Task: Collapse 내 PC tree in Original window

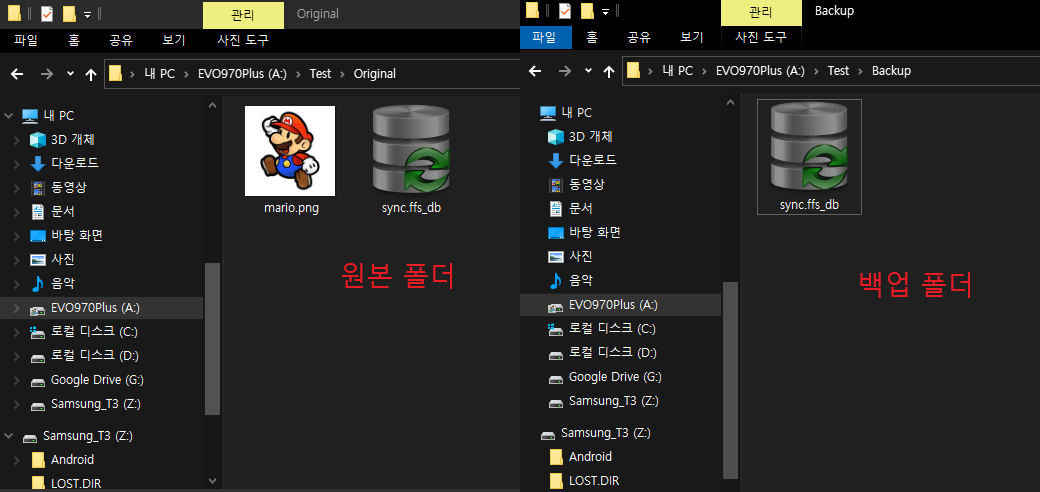Action: click(9, 115)
